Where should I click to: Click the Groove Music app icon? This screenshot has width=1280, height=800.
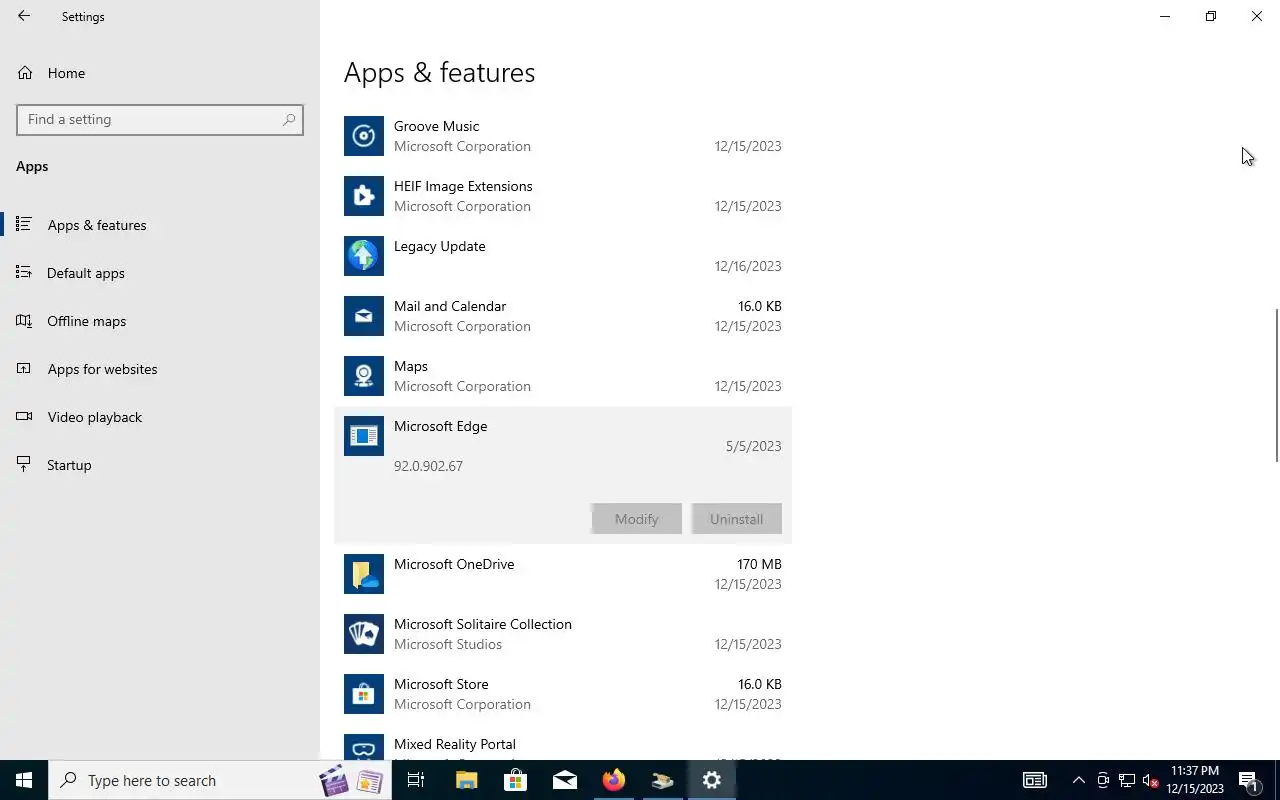pos(364,136)
